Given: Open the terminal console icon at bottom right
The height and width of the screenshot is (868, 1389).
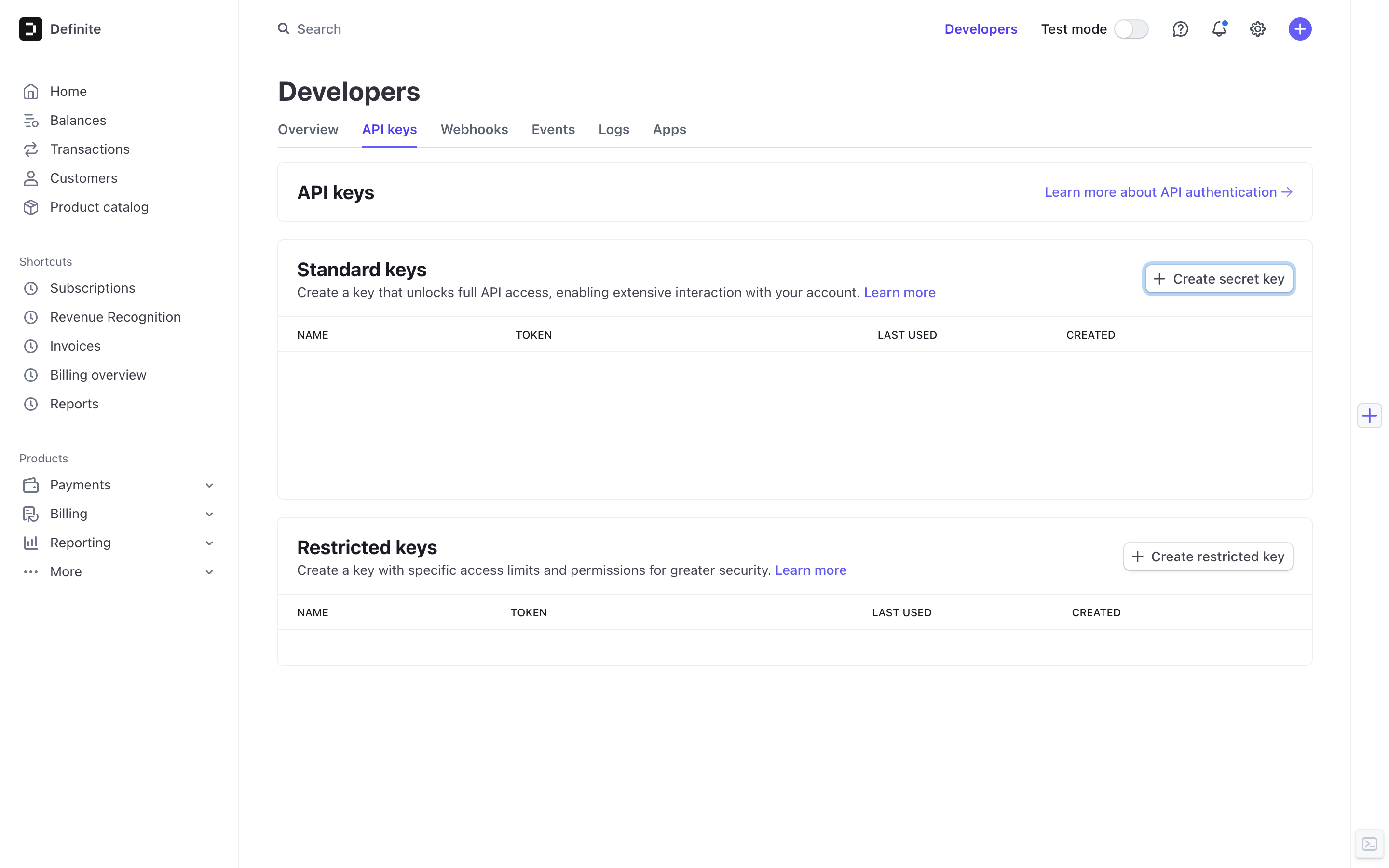Looking at the screenshot, I should click(x=1370, y=844).
